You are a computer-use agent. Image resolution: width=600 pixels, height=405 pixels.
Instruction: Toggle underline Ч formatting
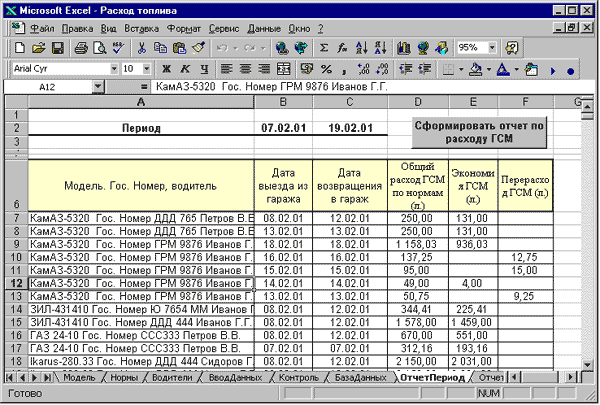pyautogui.click(x=204, y=69)
